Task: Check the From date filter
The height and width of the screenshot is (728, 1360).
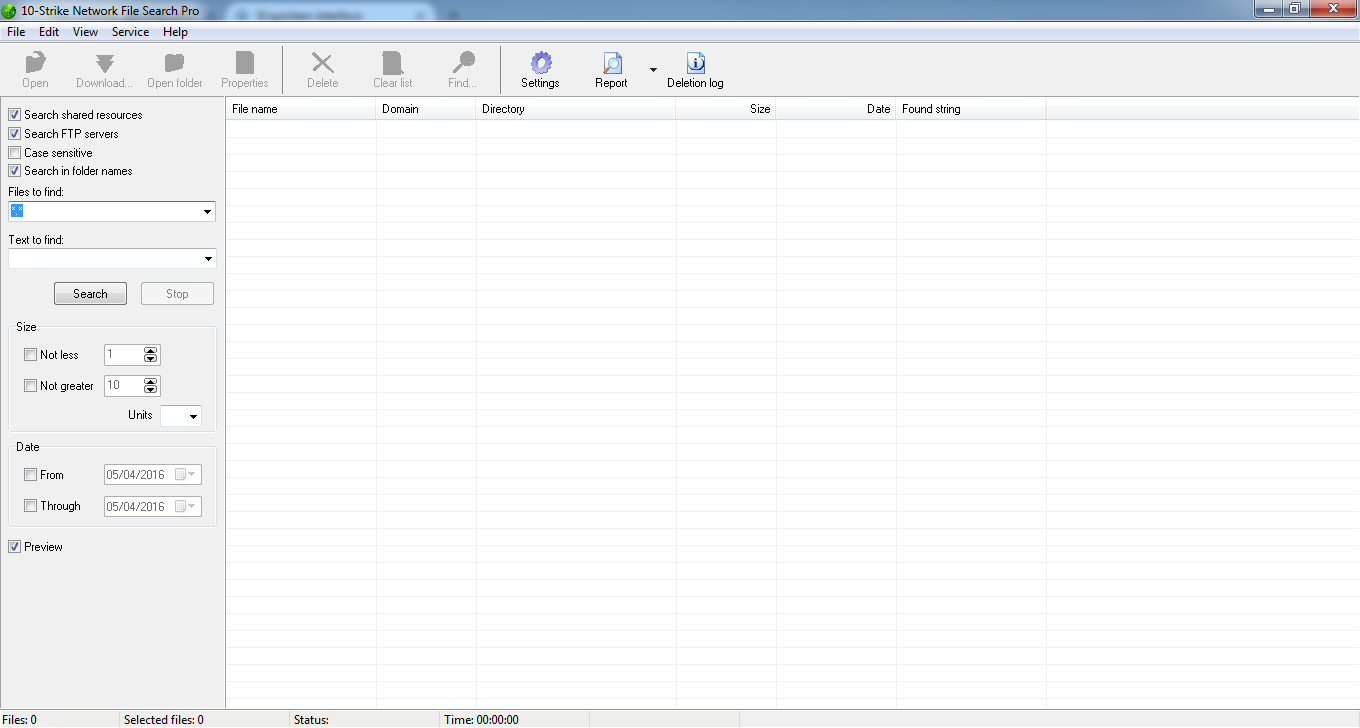Action: (x=31, y=475)
